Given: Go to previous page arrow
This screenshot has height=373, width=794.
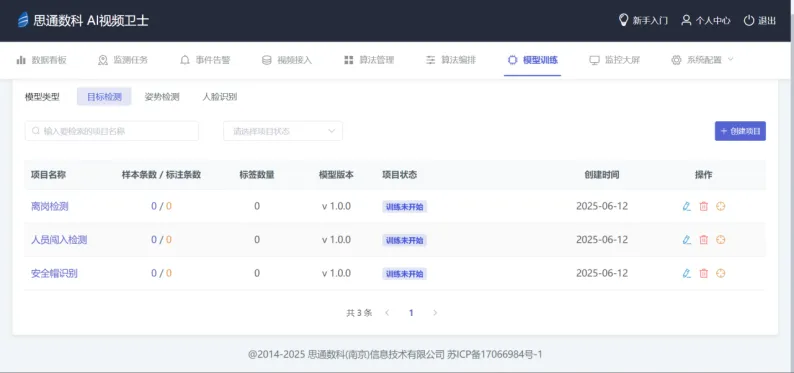Looking at the screenshot, I should [x=387, y=313].
